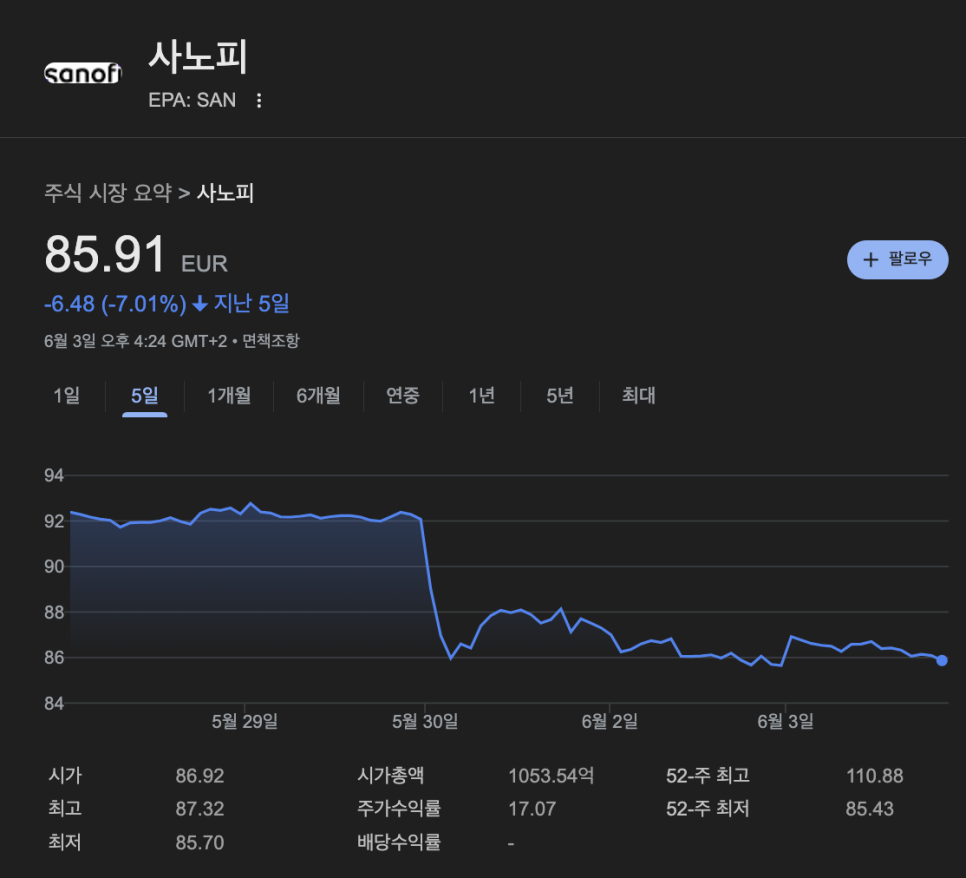The width and height of the screenshot is (966, 878).
Task: Open the 주식 시장 요약 breadcrumb link
Action: (108, 193)
